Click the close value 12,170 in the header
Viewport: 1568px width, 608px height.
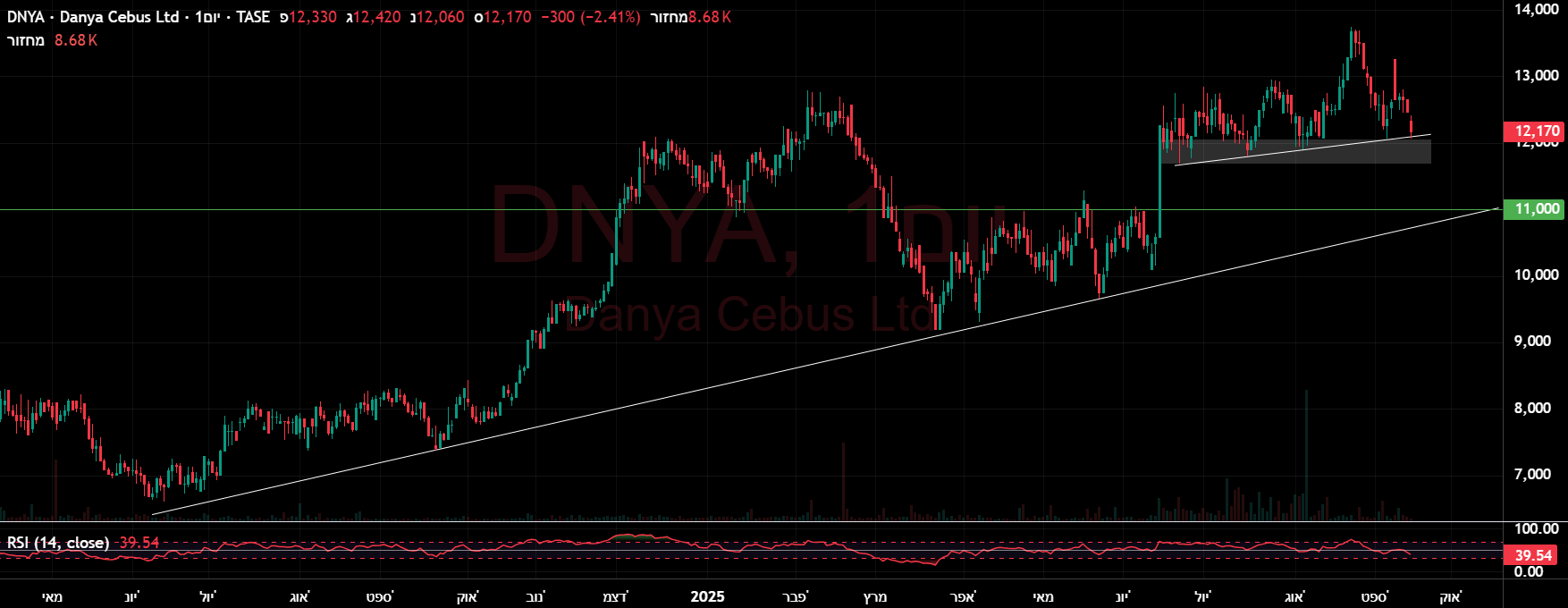click(x=507, y=17)
